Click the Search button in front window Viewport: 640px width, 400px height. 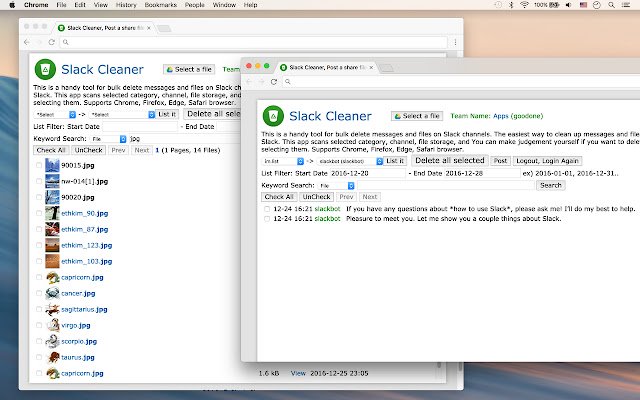pyautogui.click(x=551, y=185)
